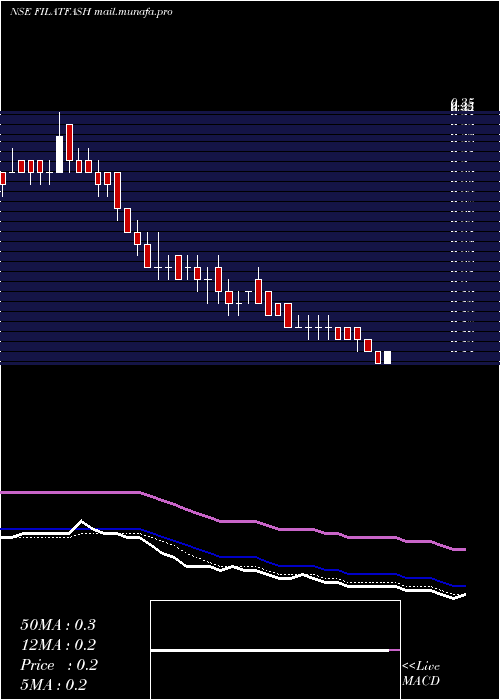The width and height of the screenshot is (500, 700).
Task: Click the 'Price : 0.2' label
Action: coord(58,665)
